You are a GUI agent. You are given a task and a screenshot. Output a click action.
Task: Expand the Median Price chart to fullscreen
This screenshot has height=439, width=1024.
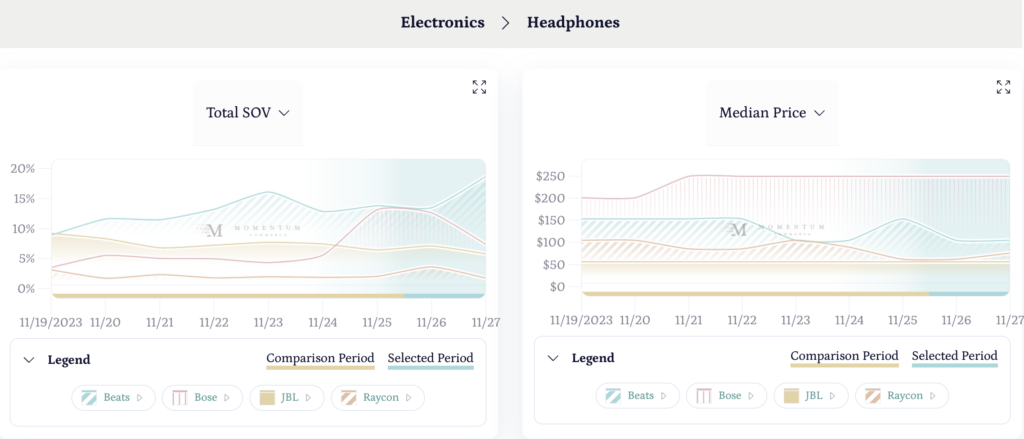click(1003, 87)
